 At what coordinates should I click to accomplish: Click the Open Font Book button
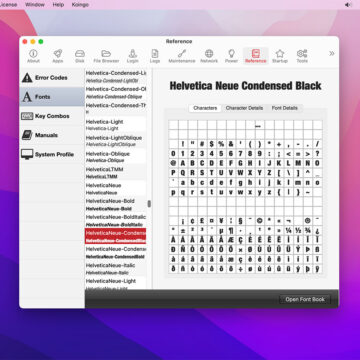click(305, 299)
